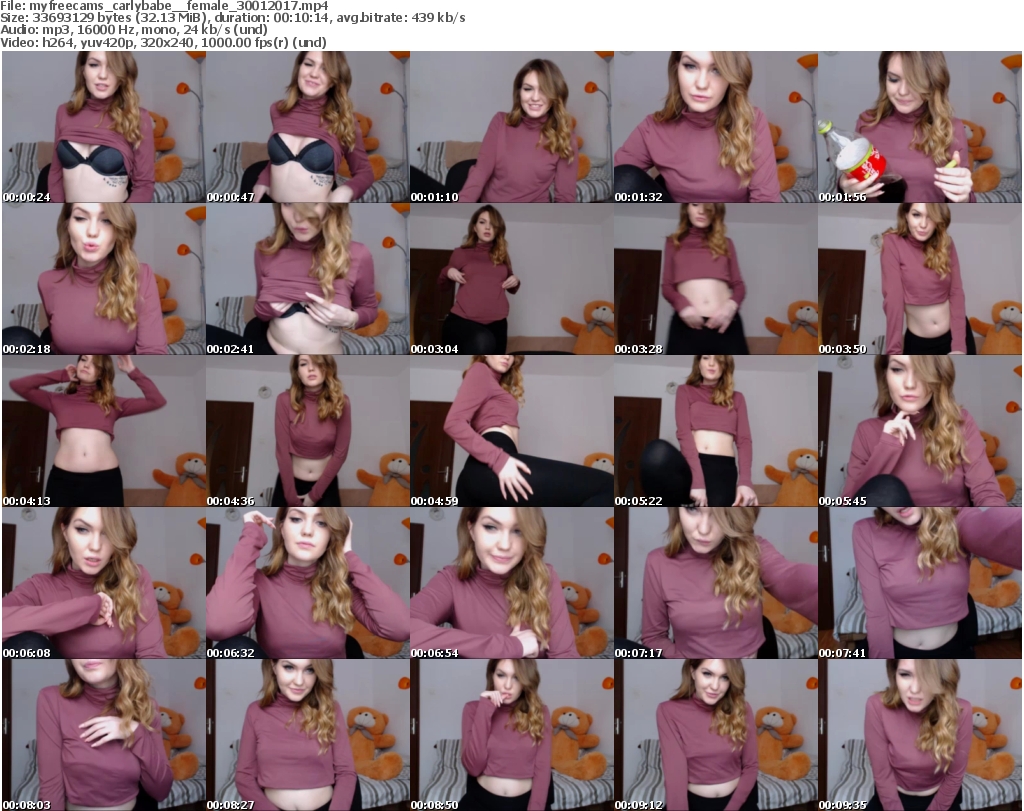Screen dimensions: 1024x811
Task: Select the thumbnail stamped 00:04:36
Action: [308, 431]
